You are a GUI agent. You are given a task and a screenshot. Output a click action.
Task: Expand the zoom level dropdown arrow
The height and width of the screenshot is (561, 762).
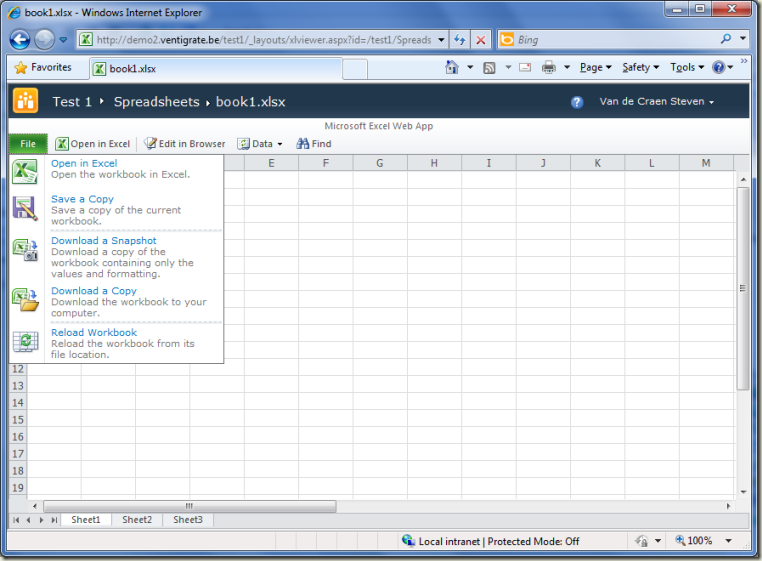point(728,541)
